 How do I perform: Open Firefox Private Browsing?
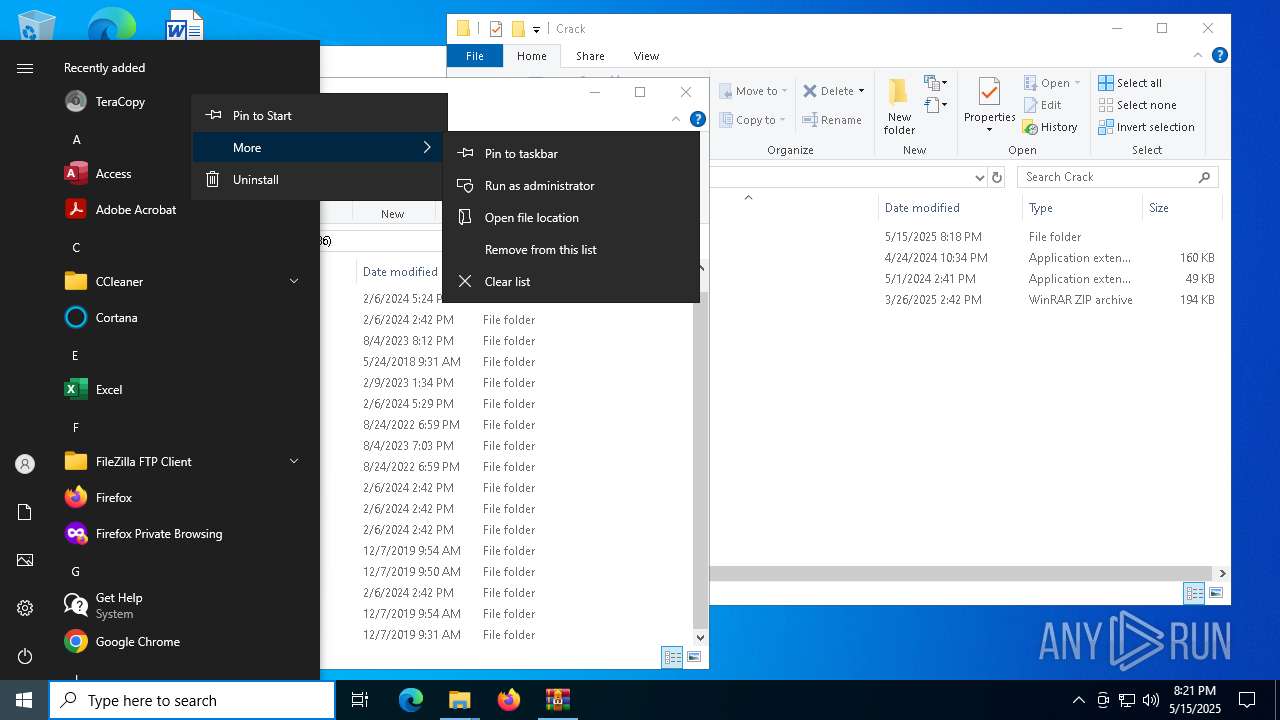pyautogui.click(x=158, y=534)
